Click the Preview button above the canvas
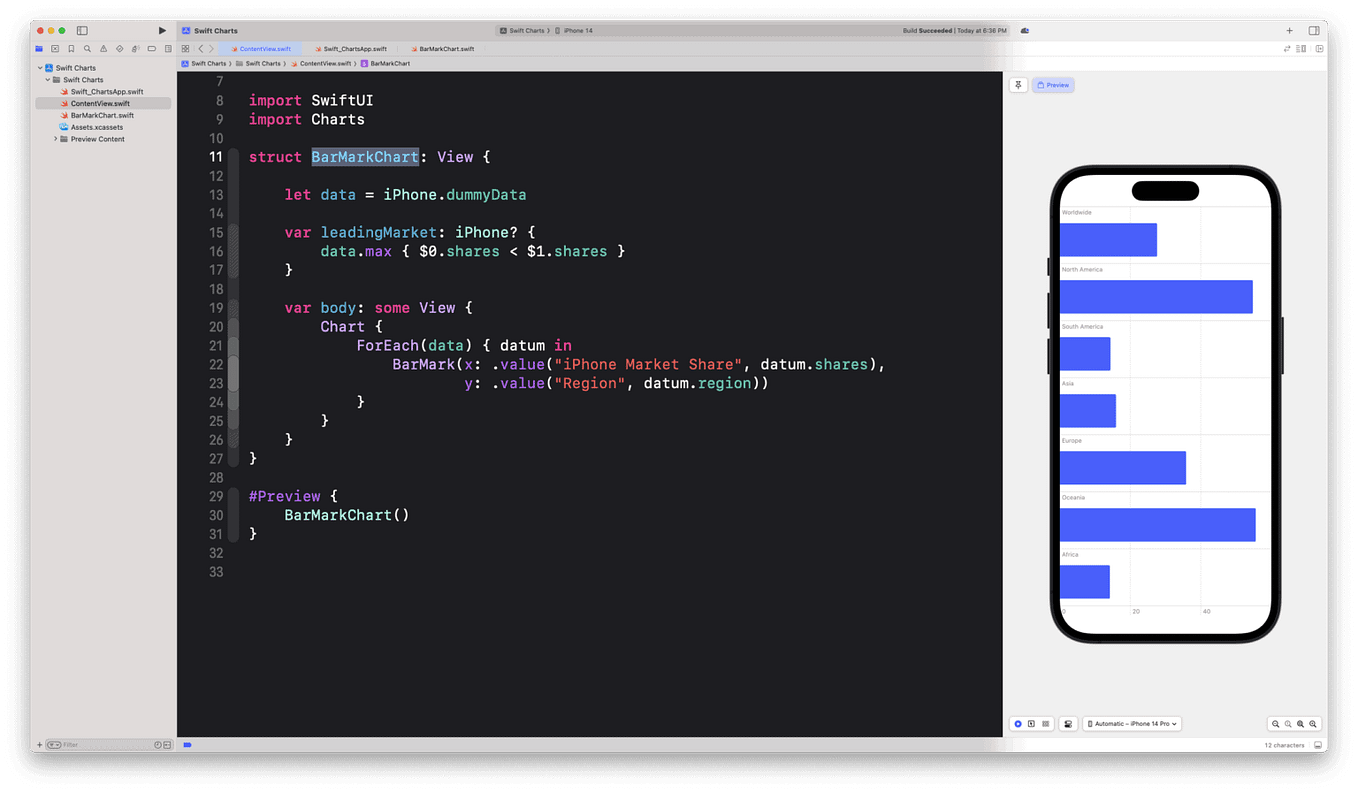 pos(1052,85)
